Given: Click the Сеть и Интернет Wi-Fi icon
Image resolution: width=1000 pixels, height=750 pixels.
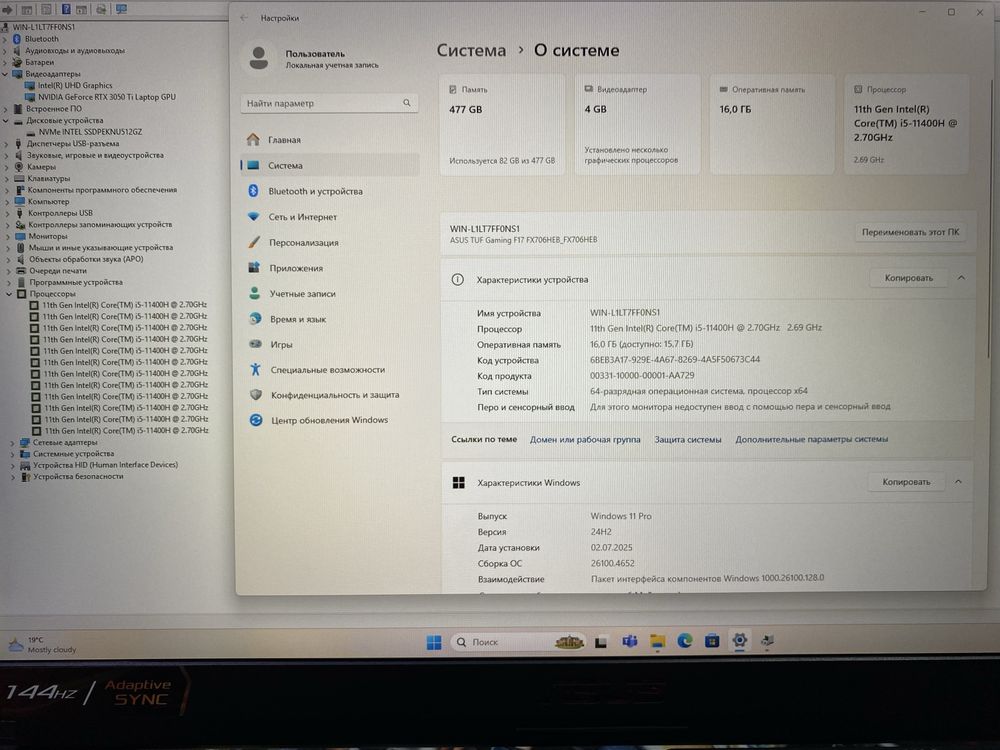Looking at the screenshot, I should pos(254,216).
